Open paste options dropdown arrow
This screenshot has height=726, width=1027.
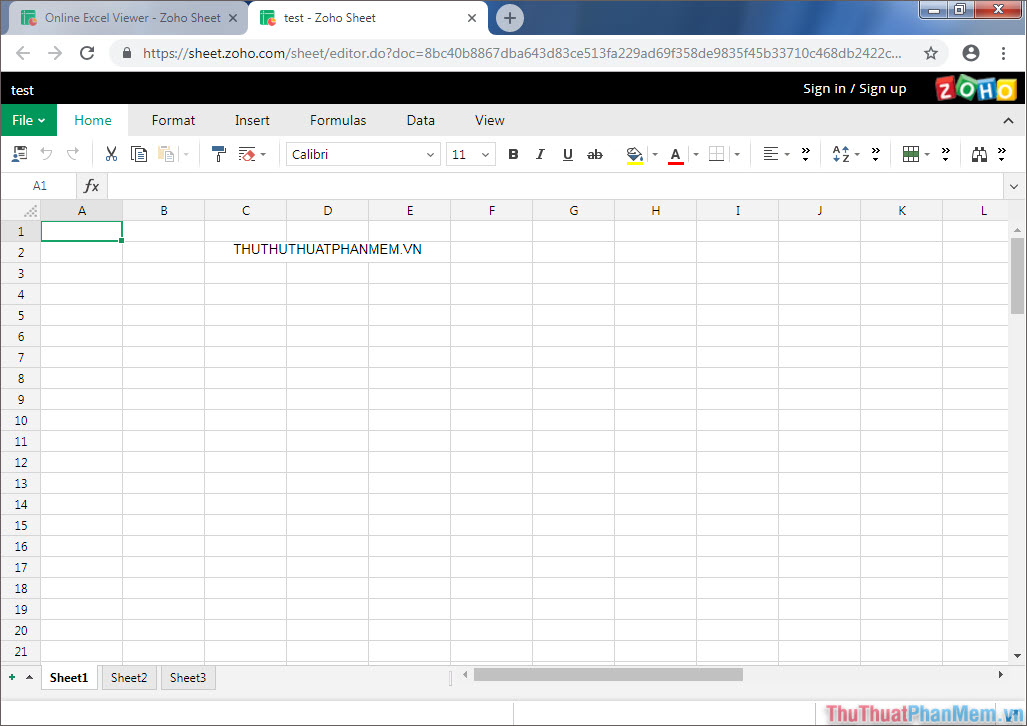coord(186,155)
